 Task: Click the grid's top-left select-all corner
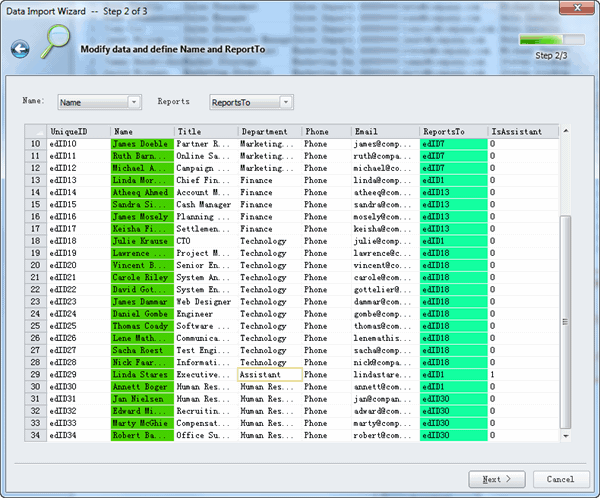36,131
